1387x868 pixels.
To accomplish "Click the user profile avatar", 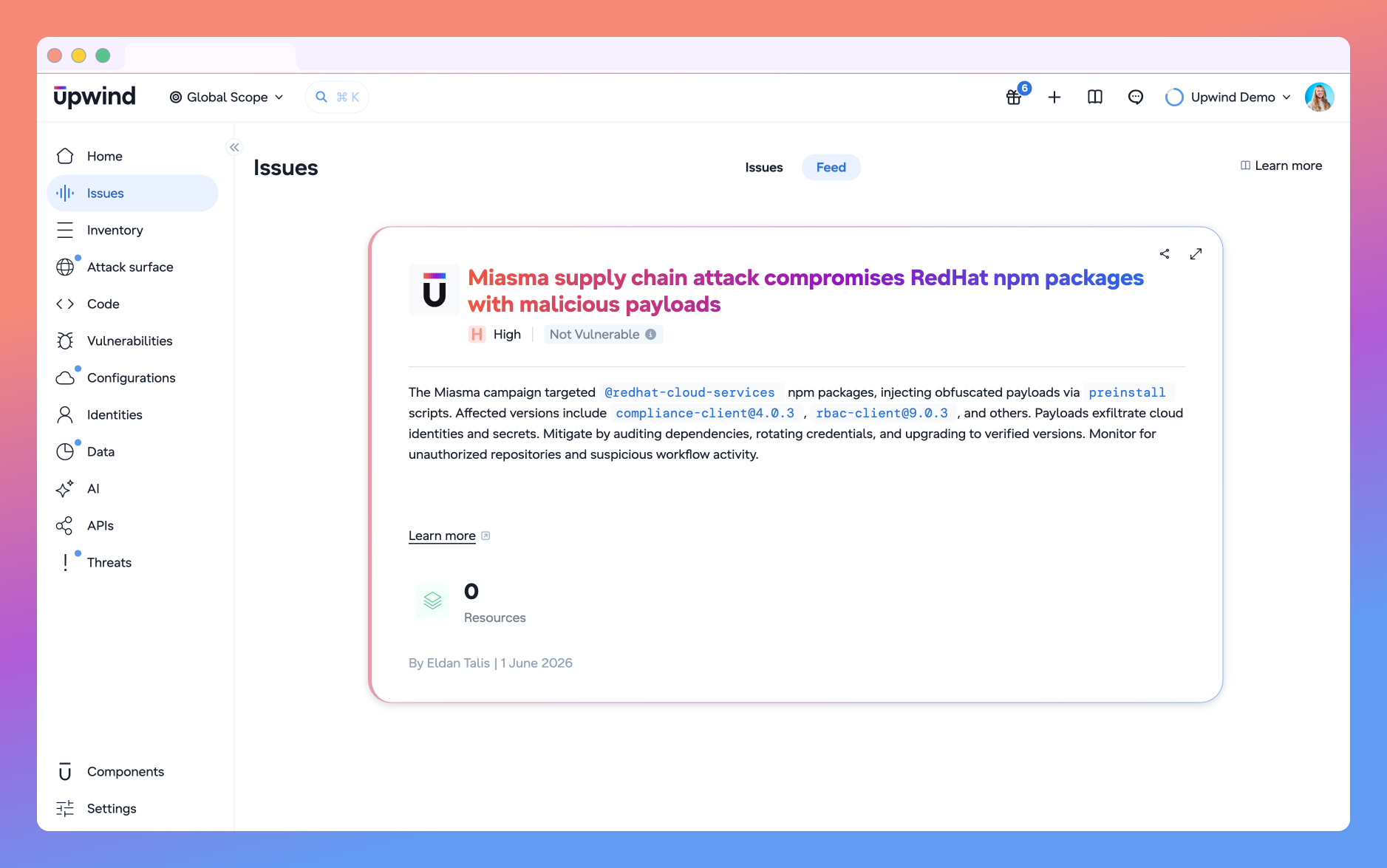I will [x=1319, y=97].
